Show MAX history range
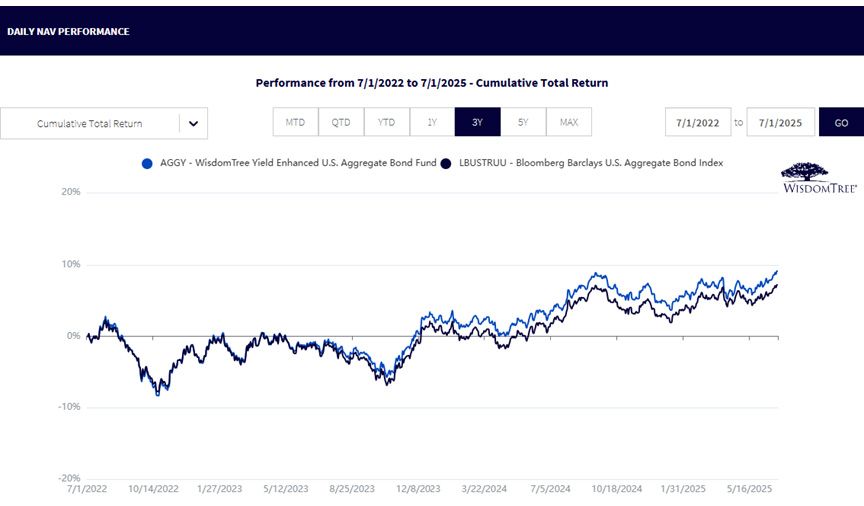 point(569,122)
